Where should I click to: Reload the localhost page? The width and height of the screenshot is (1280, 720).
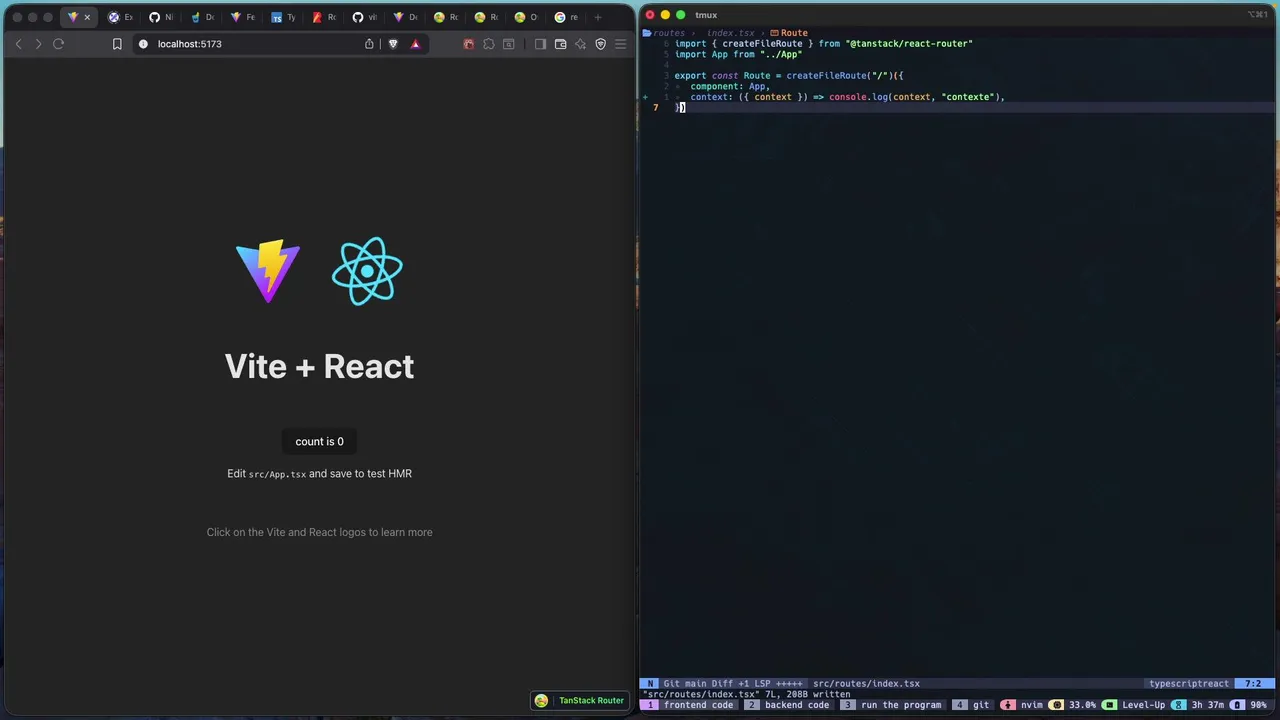(58, 44)
